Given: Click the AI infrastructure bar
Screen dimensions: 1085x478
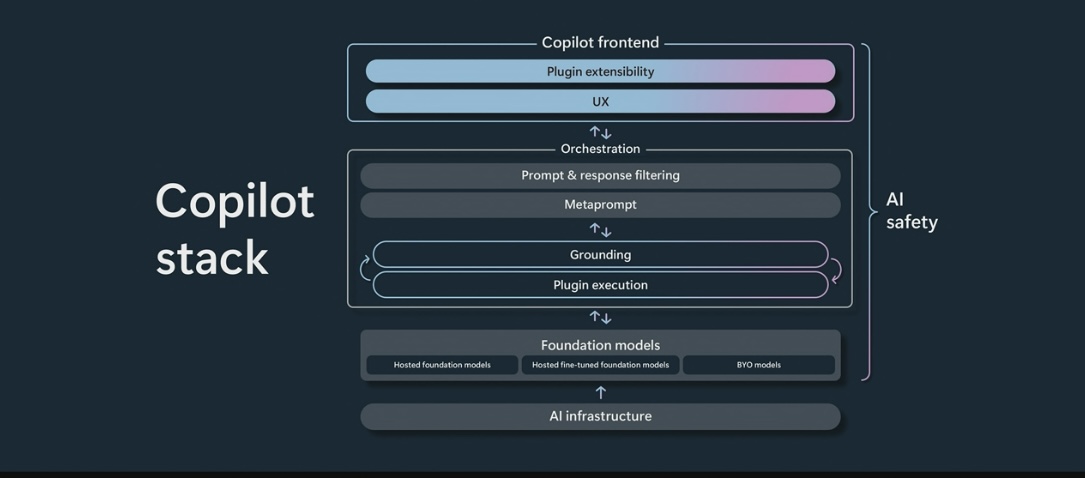Looking at the screenshot, I should [600, 416].
